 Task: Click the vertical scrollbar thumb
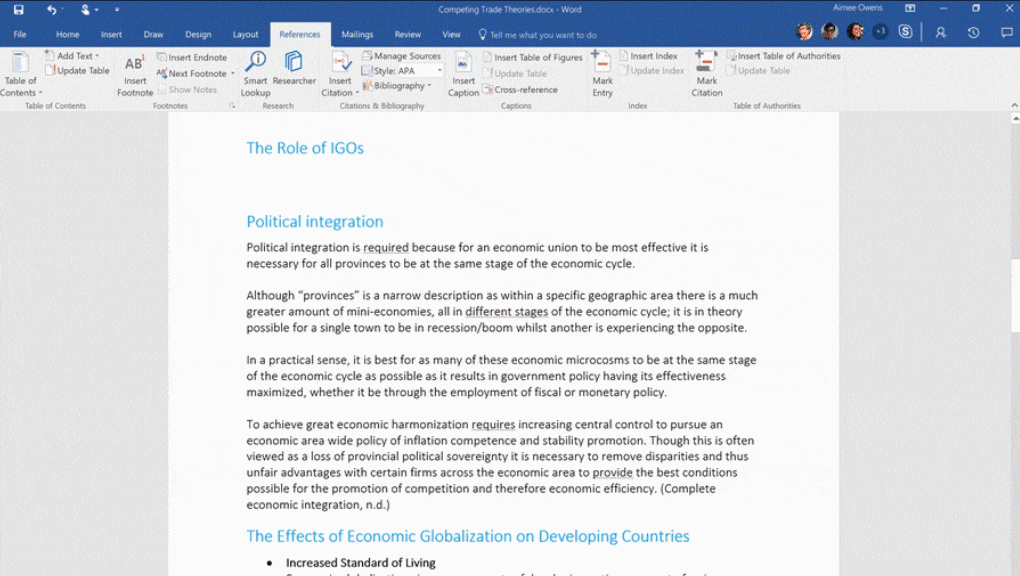(1015, 296)
